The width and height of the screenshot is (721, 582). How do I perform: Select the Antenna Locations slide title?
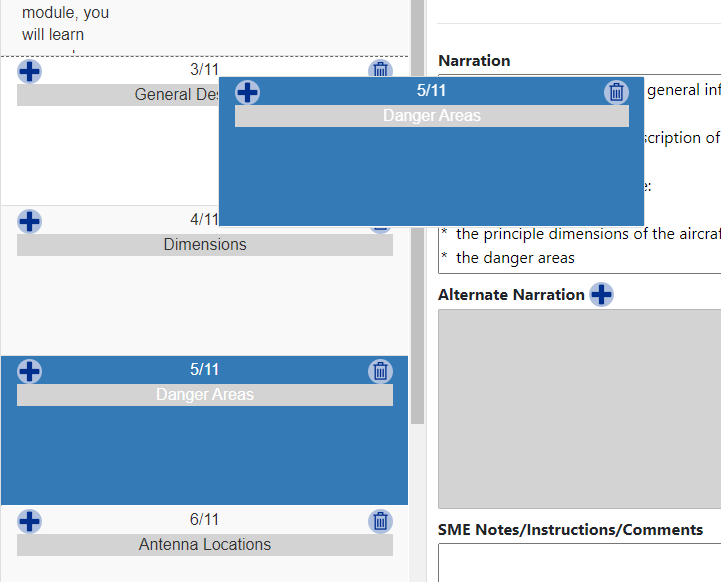coord(204,545)
